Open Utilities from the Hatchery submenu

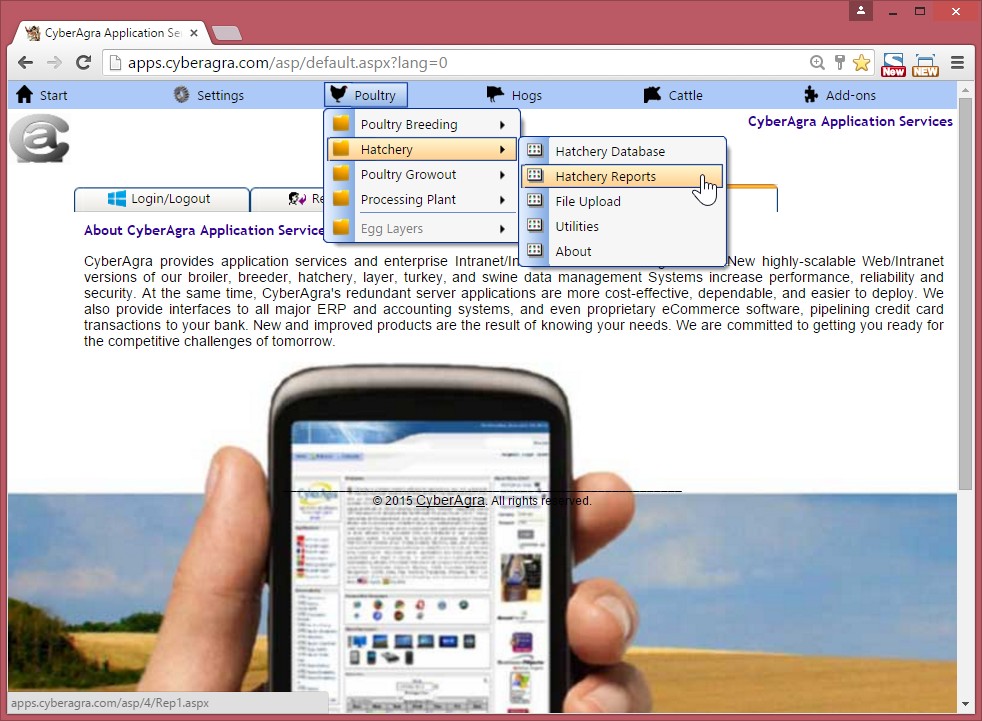tap(623, 226)
